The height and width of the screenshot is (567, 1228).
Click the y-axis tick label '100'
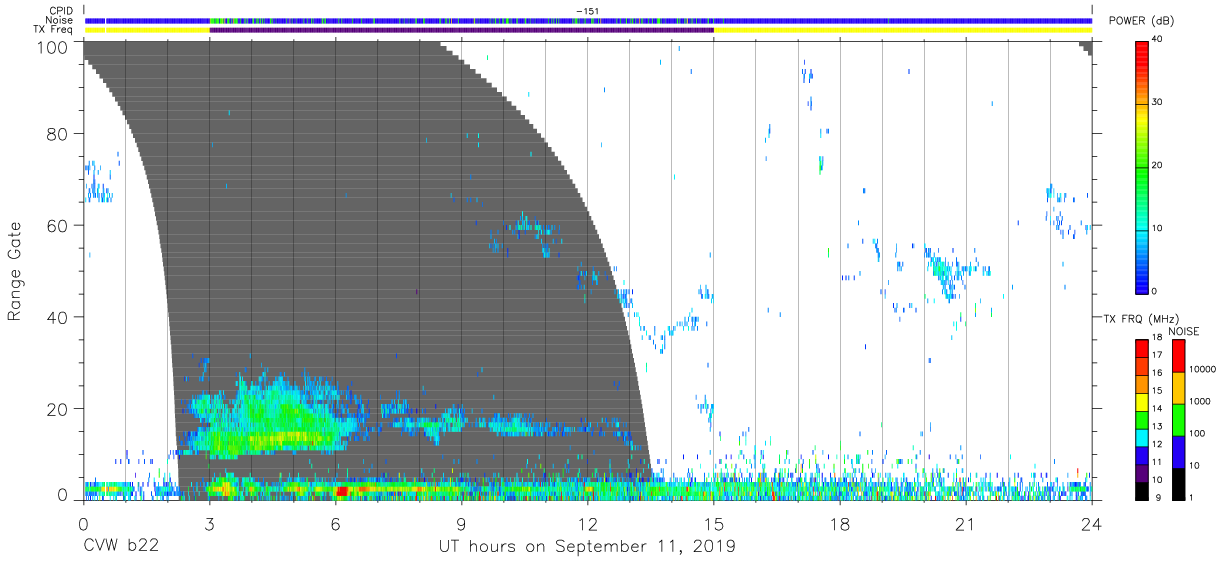tap(54, 47)
